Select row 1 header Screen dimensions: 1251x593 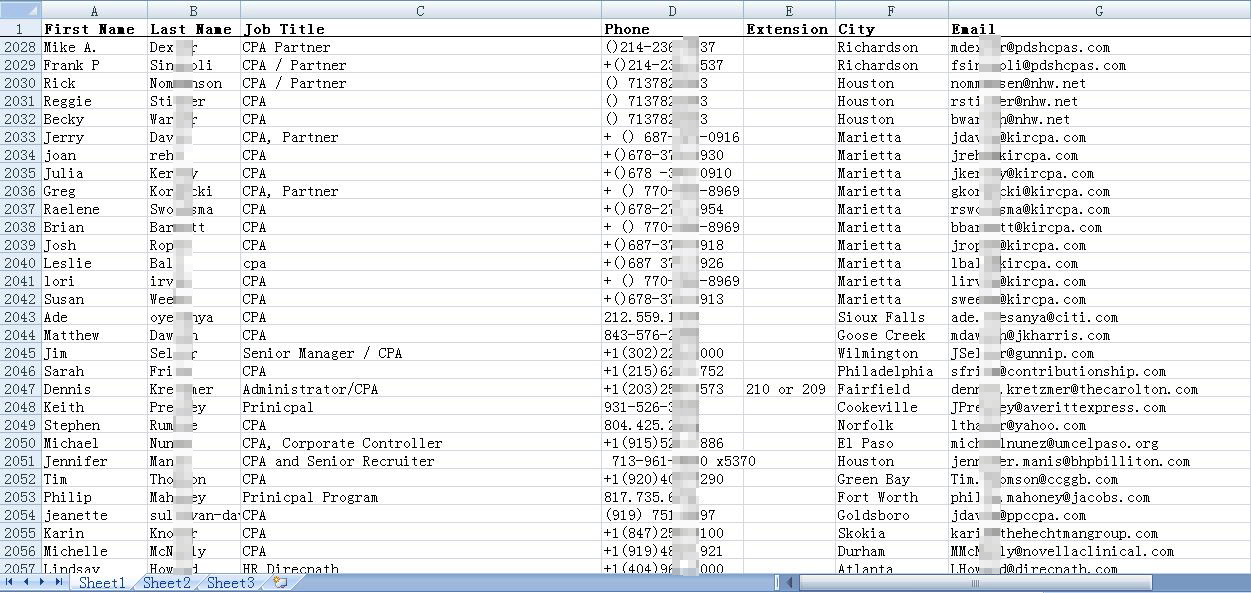20,29
